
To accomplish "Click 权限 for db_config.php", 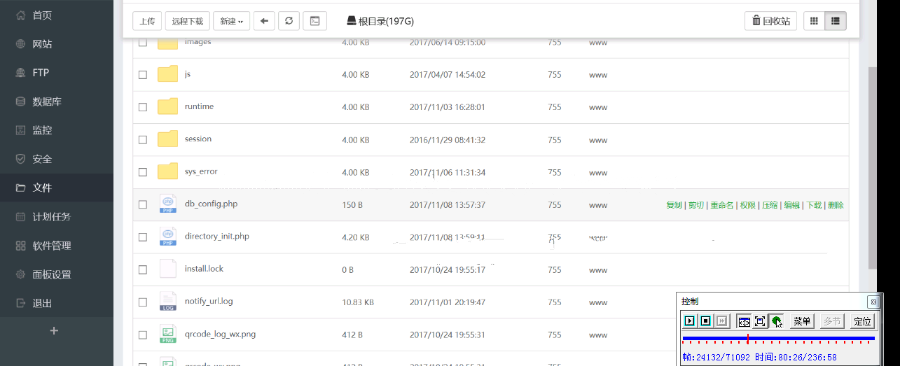I will point(747,205).
